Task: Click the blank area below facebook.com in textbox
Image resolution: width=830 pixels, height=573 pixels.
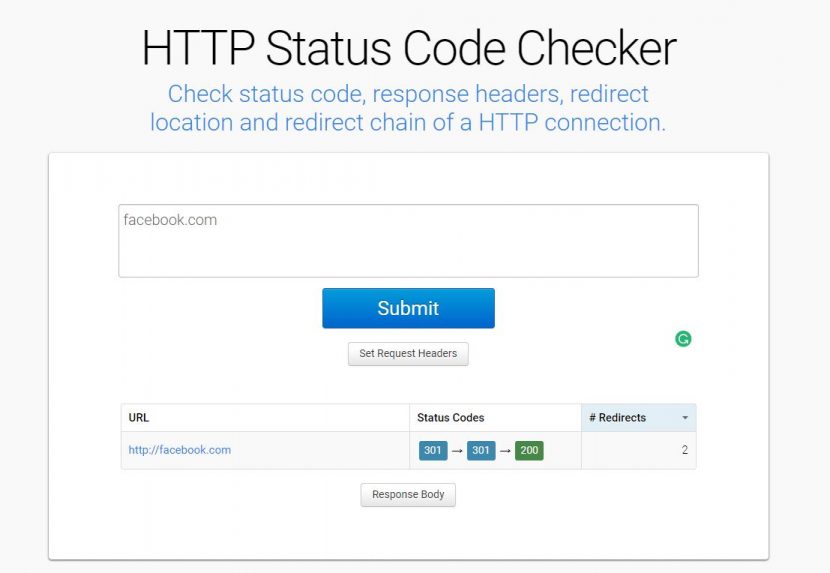Action: pos(408,256)
